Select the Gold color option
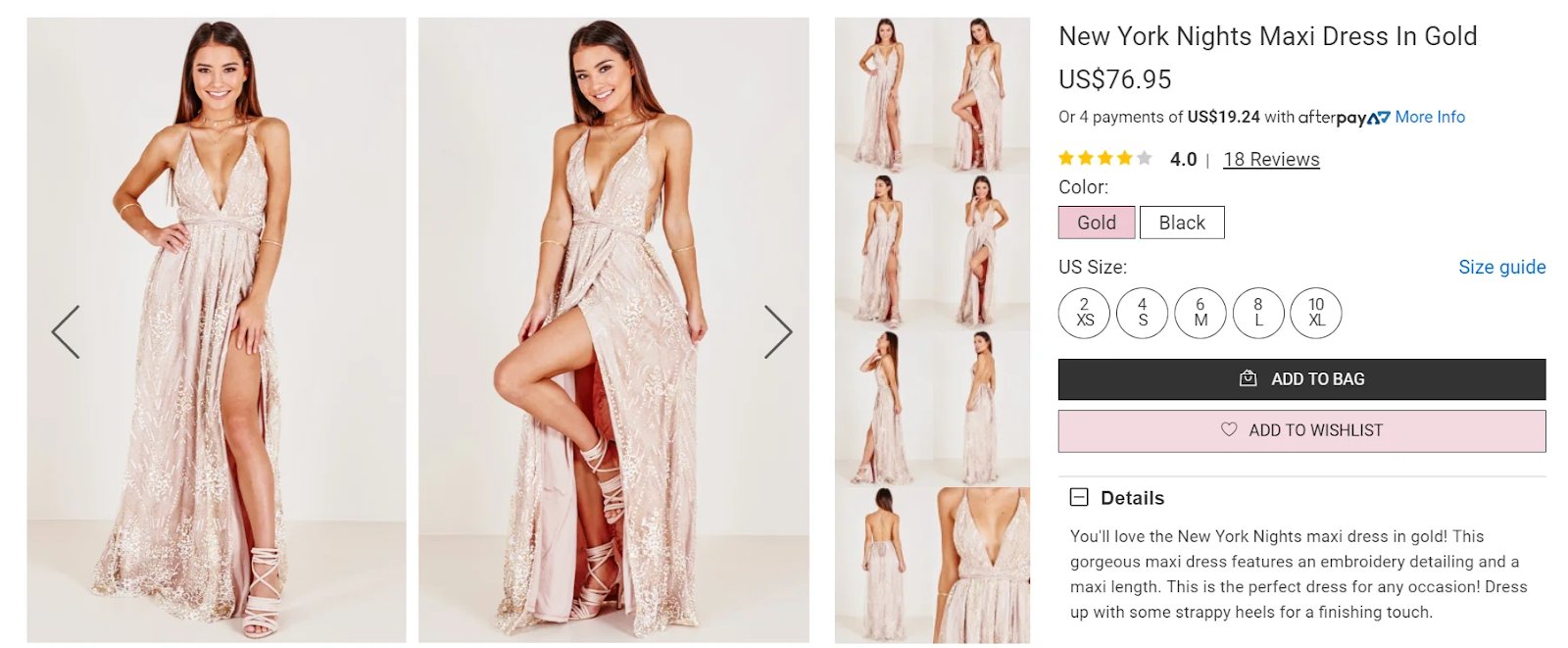Viewport: 1568px width, 648px height. pyautogui.click(x=1097, y=223)
